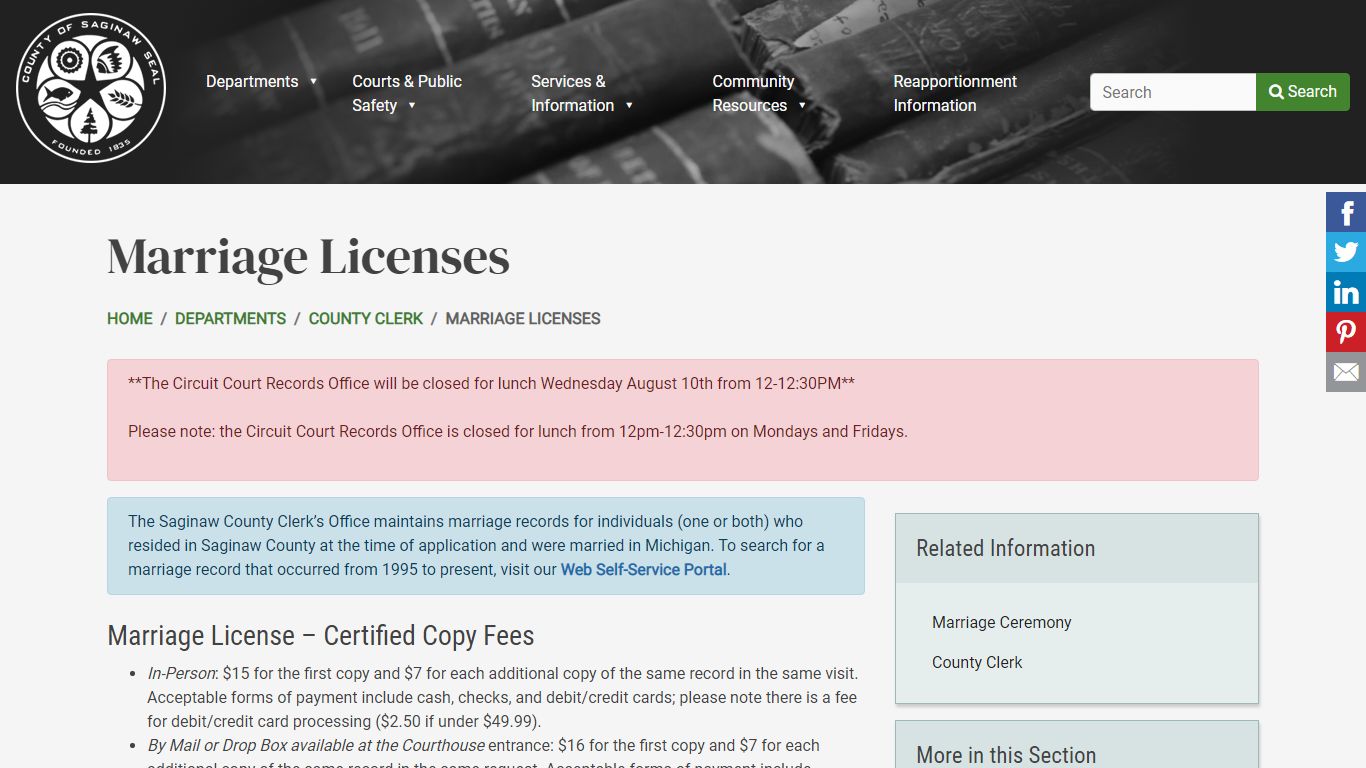The height and width of the screenshot is (768, 1366).
Task: Click the green Search button
Action: coord(1303,92)
